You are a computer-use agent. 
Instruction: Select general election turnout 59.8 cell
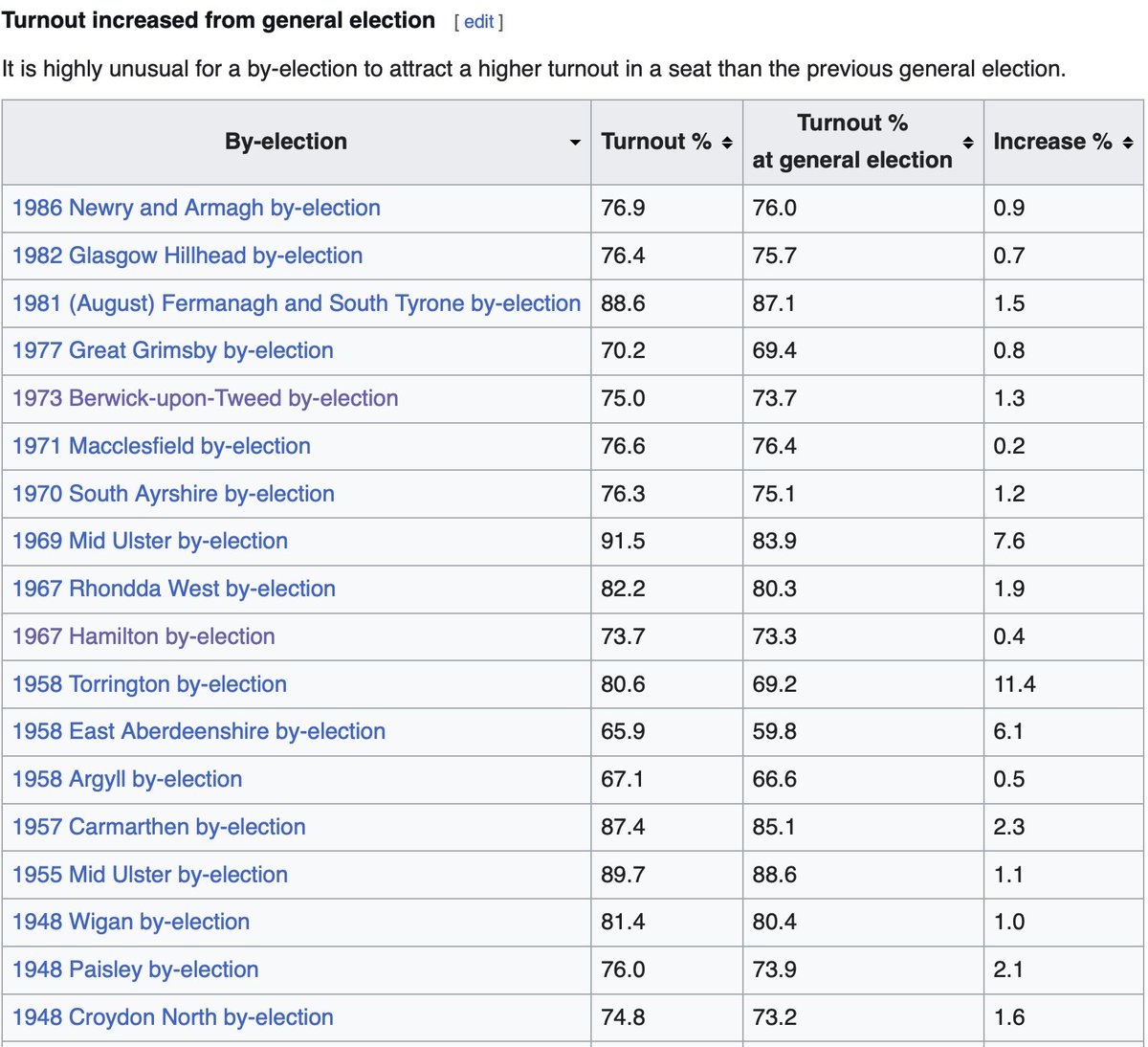775,731
